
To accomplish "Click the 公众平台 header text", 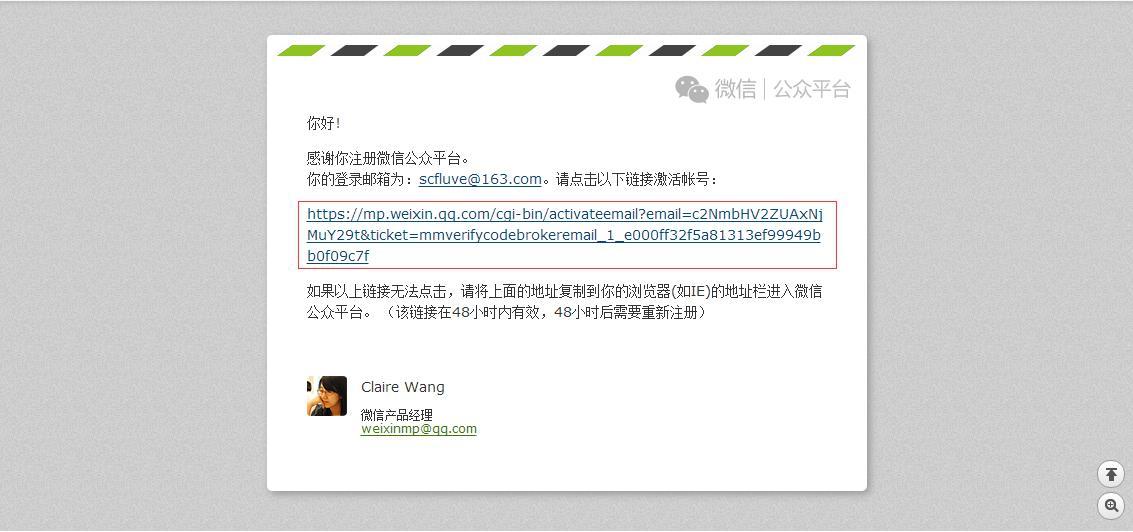I will (812, 89).
